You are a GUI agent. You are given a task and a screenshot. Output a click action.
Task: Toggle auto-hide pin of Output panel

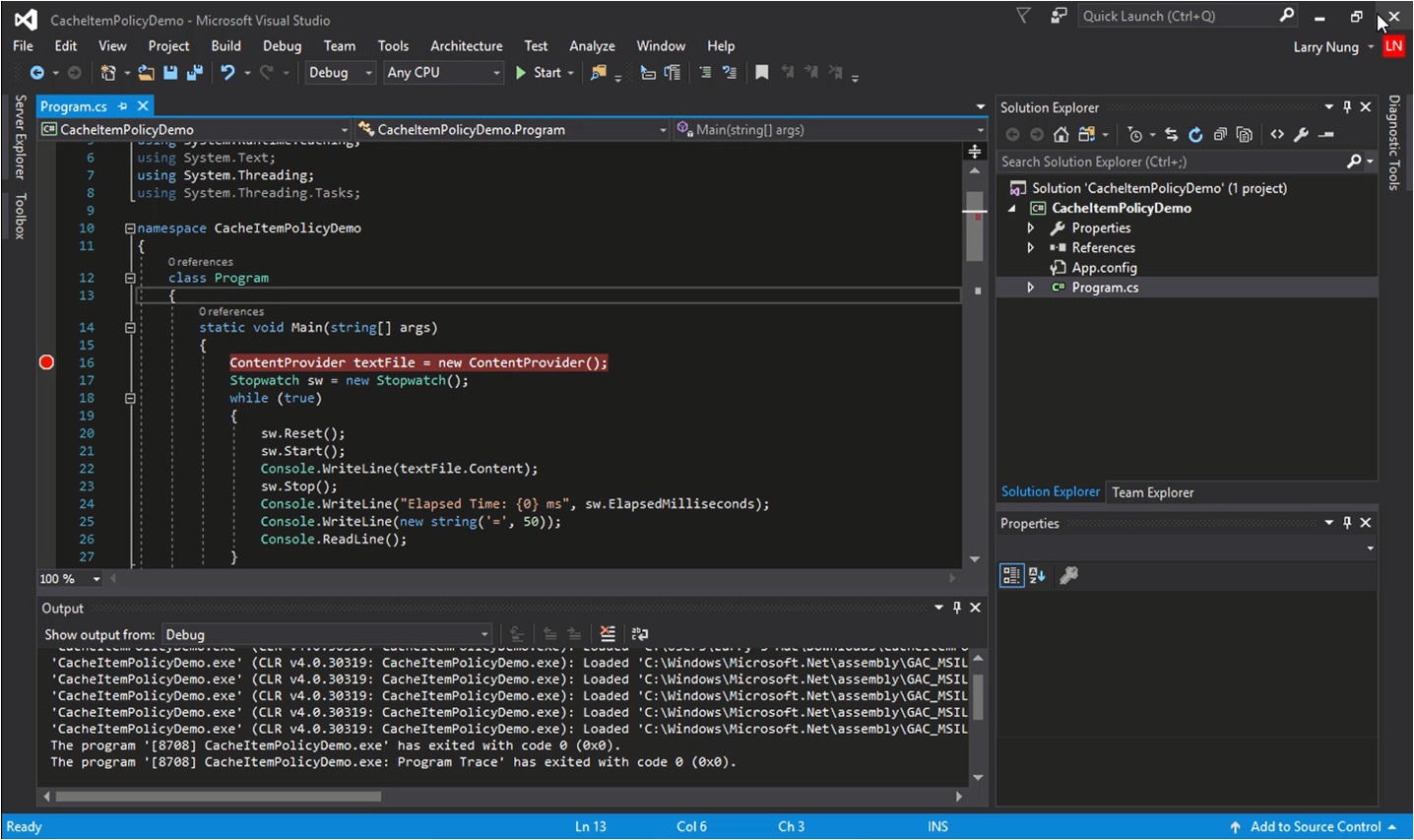tap(956, 608)
